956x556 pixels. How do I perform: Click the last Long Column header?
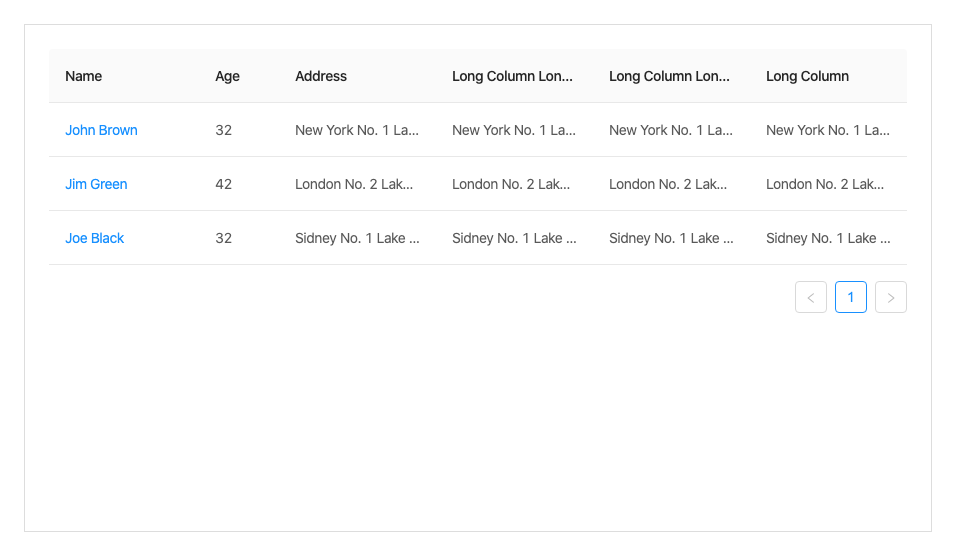pos(807,76)
